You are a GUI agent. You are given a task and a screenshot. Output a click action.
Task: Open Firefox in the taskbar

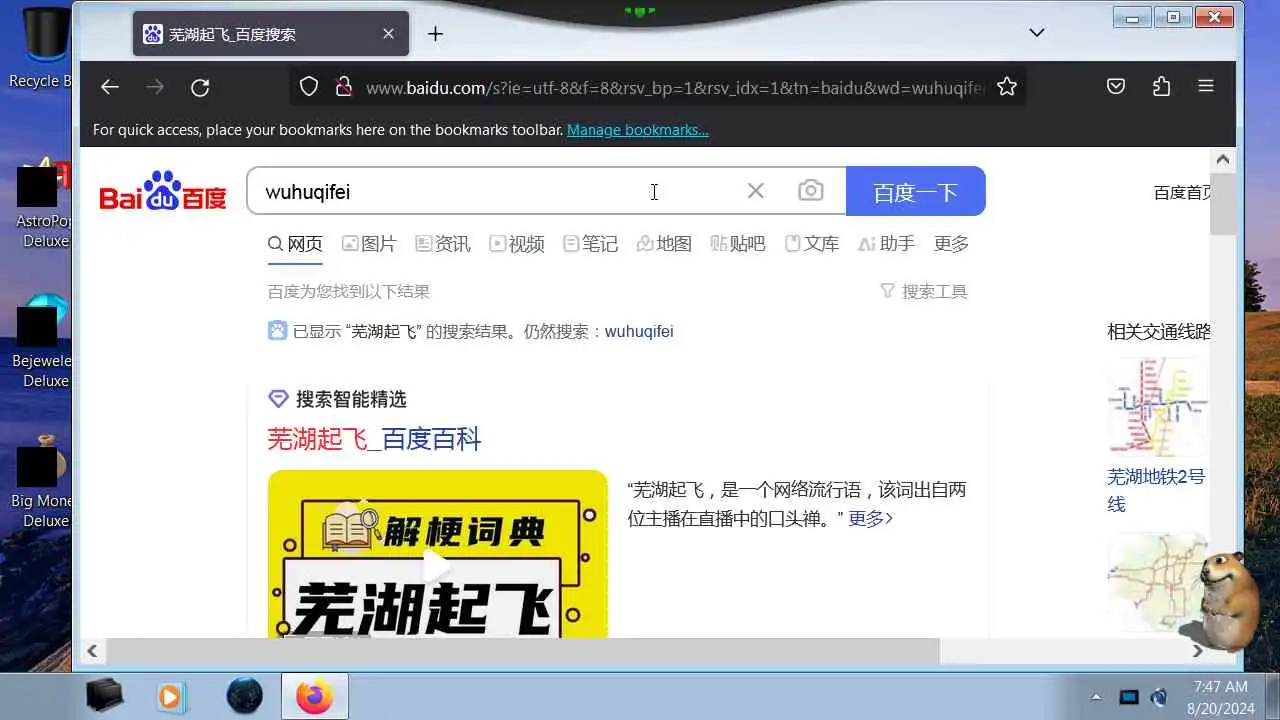click(315, 696)
